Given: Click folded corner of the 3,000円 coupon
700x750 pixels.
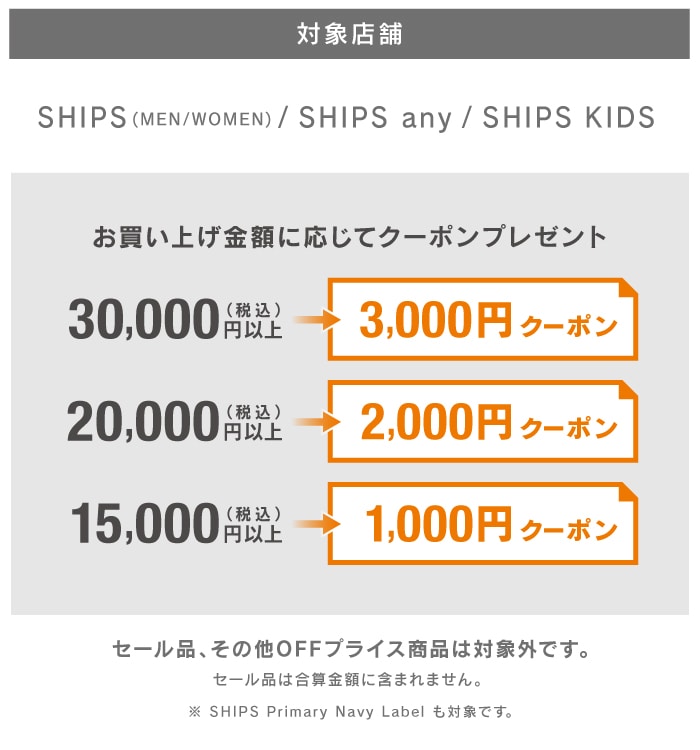Looking at the screenshot, I should point(627,288).
